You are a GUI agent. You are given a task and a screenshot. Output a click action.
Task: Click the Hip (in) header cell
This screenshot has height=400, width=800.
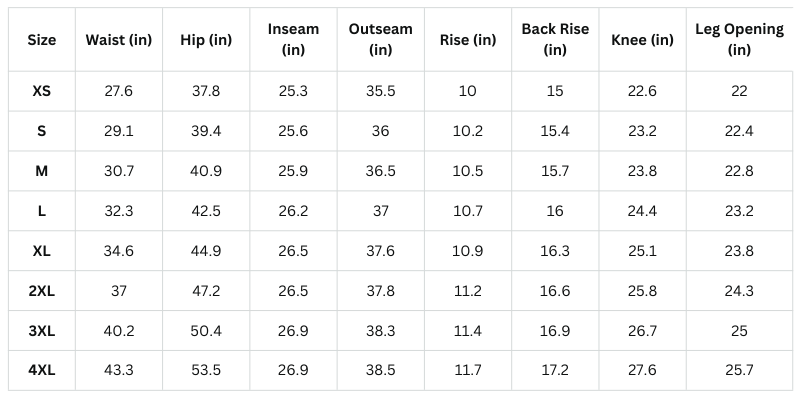pyautogui.click(x=206, y=40)
